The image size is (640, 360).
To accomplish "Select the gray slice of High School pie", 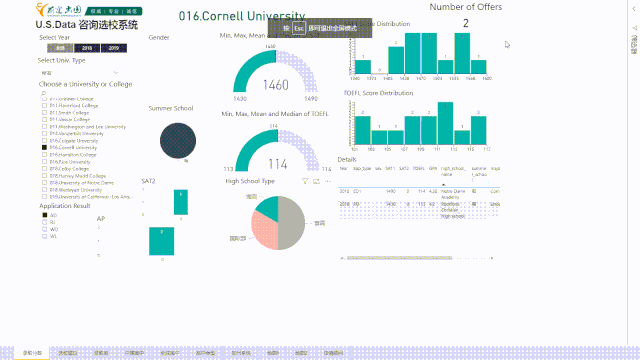I will click(293, 223).
